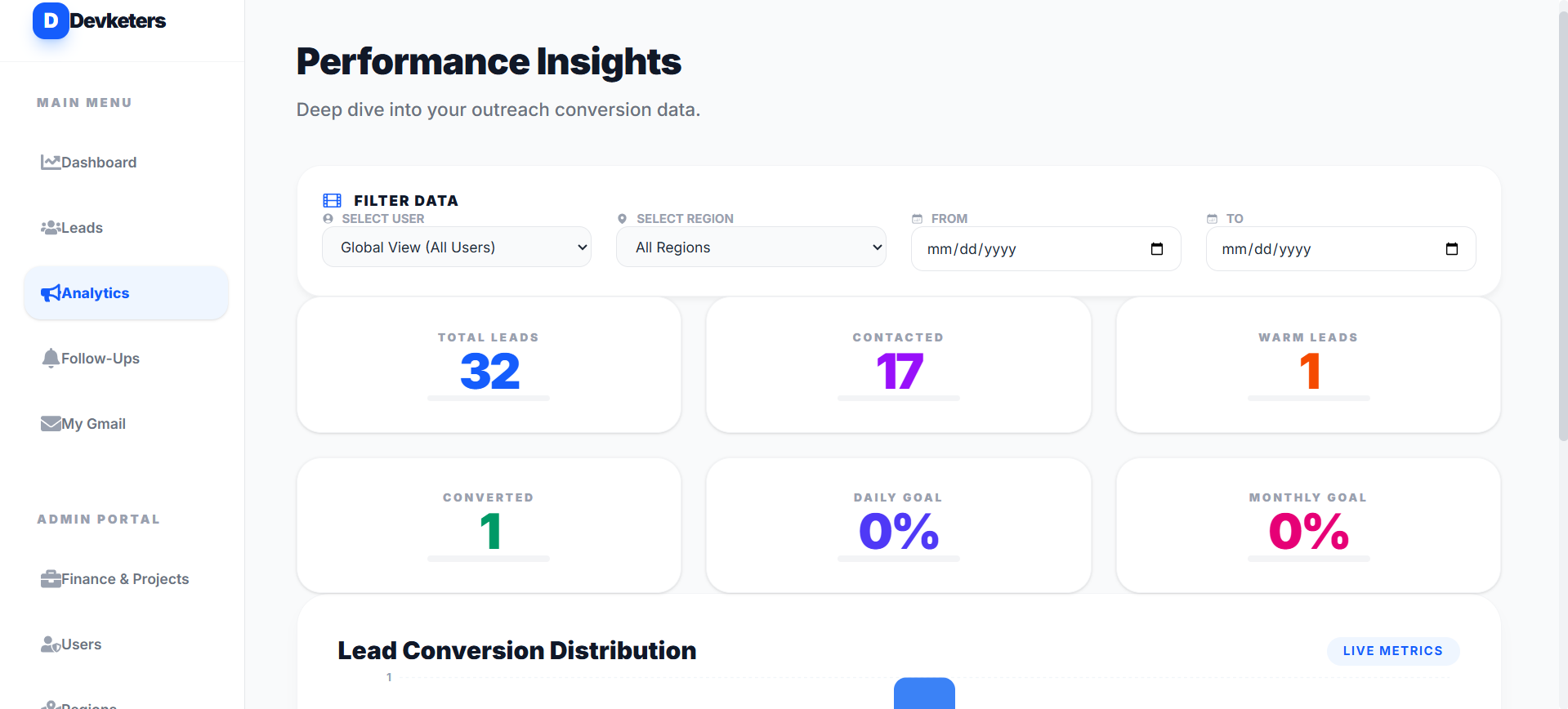Image resolution: width=1568 pixels, height=709 pixels.
Task: Click the Contacted value 17
Action: [x=900, y=372]
